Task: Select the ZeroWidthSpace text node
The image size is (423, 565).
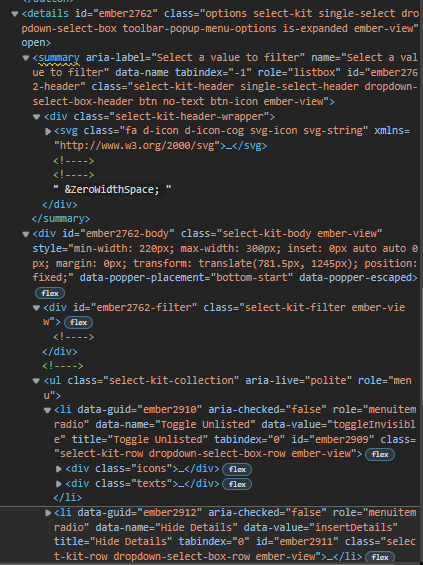Action: point(112,190)
